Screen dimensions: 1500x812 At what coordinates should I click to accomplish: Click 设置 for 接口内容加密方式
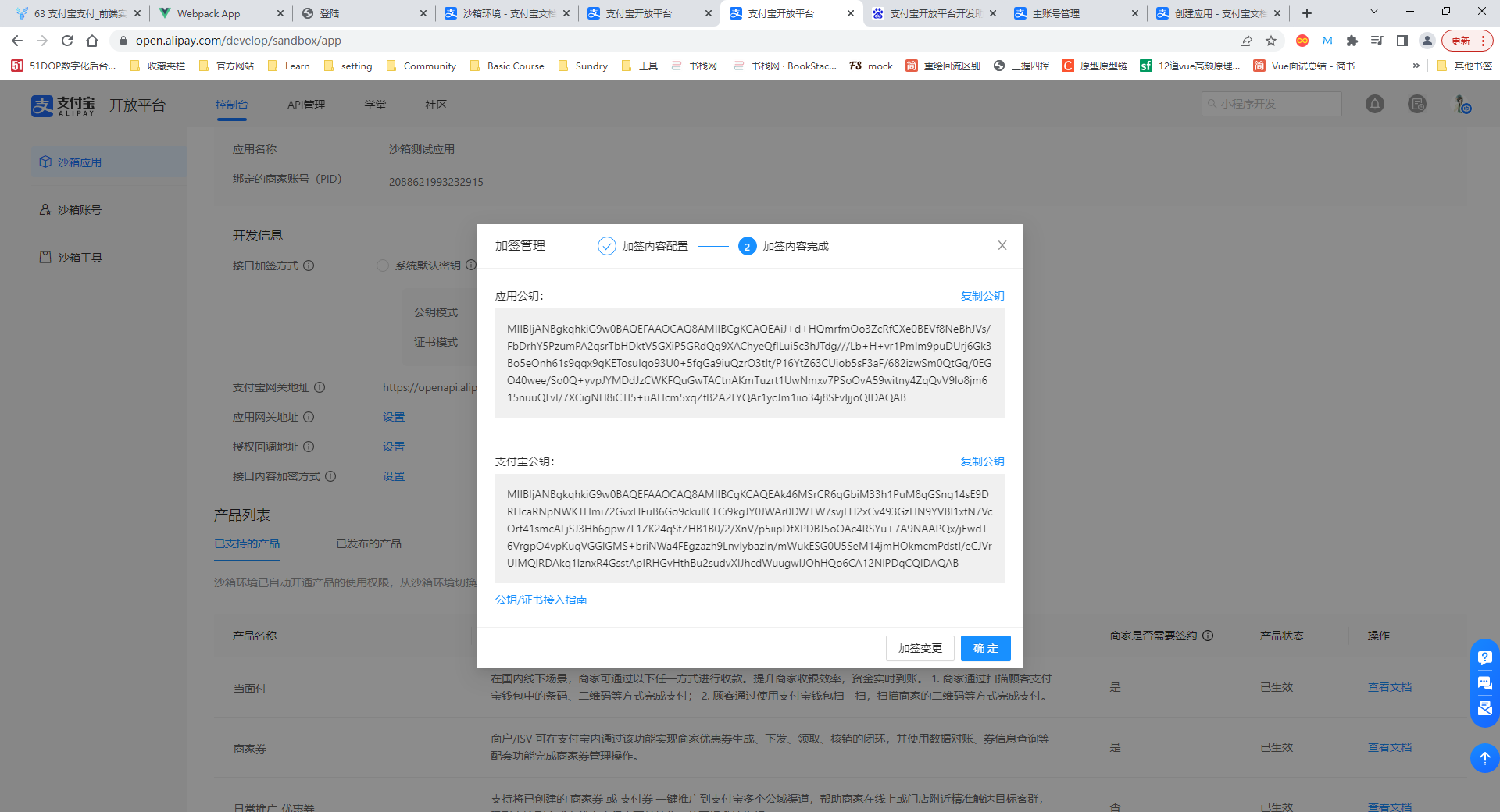tap(394, 476)
